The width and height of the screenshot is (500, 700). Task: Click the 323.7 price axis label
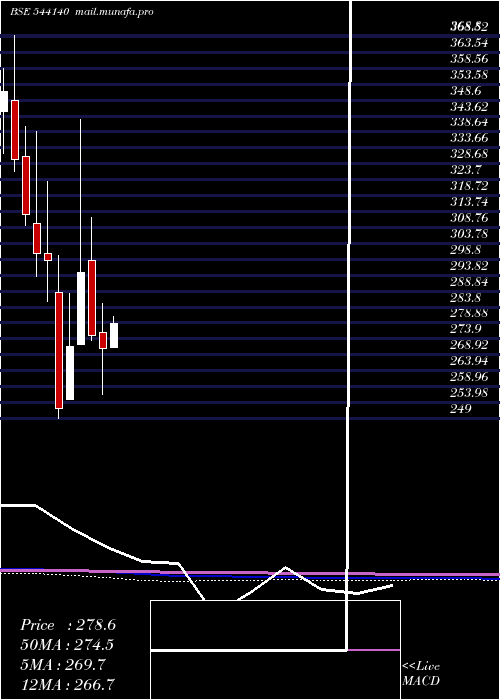coord(466,171)
